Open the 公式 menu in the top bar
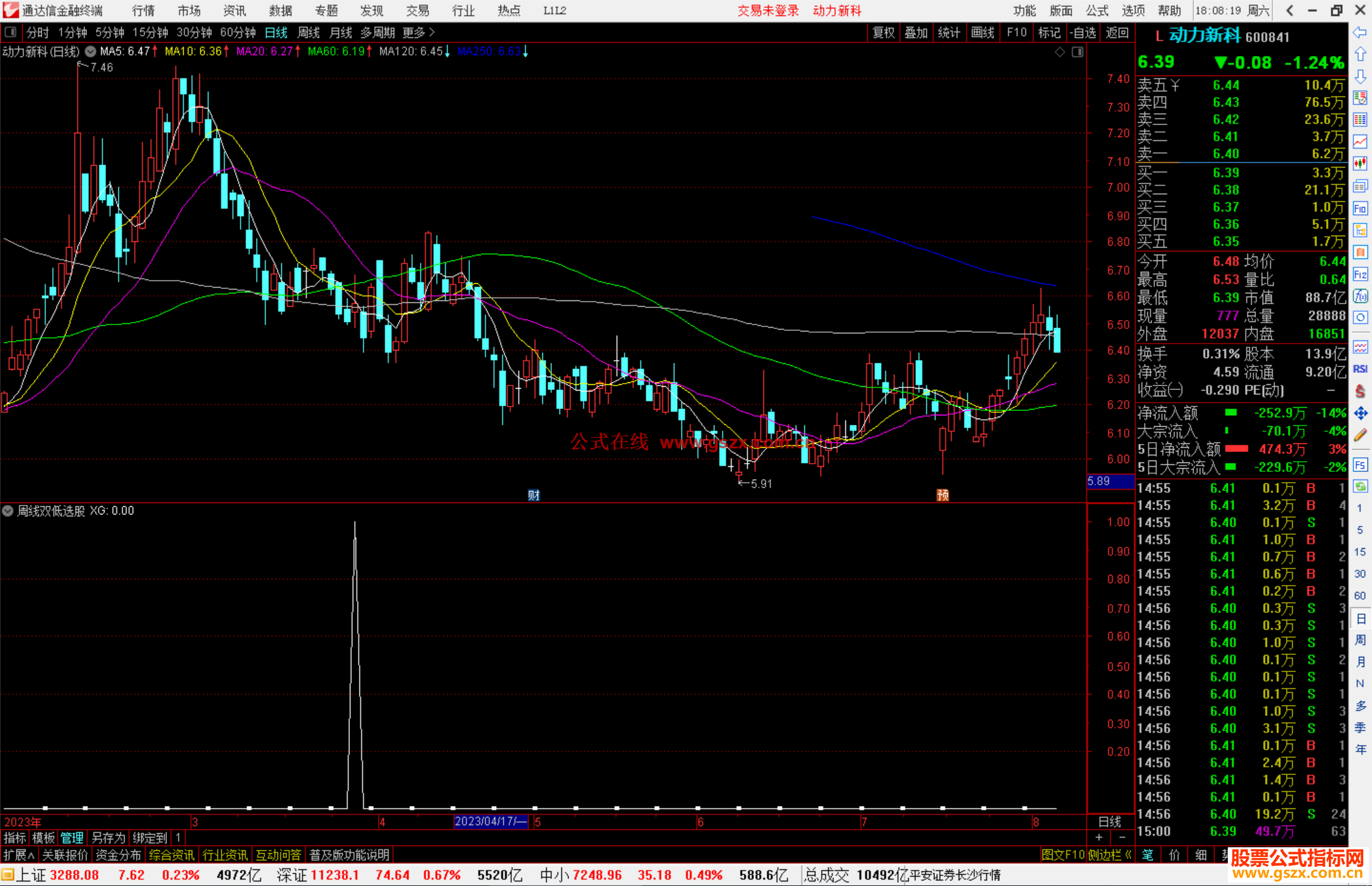Screen dimensions: 1372x886 tap(1097, 11)
